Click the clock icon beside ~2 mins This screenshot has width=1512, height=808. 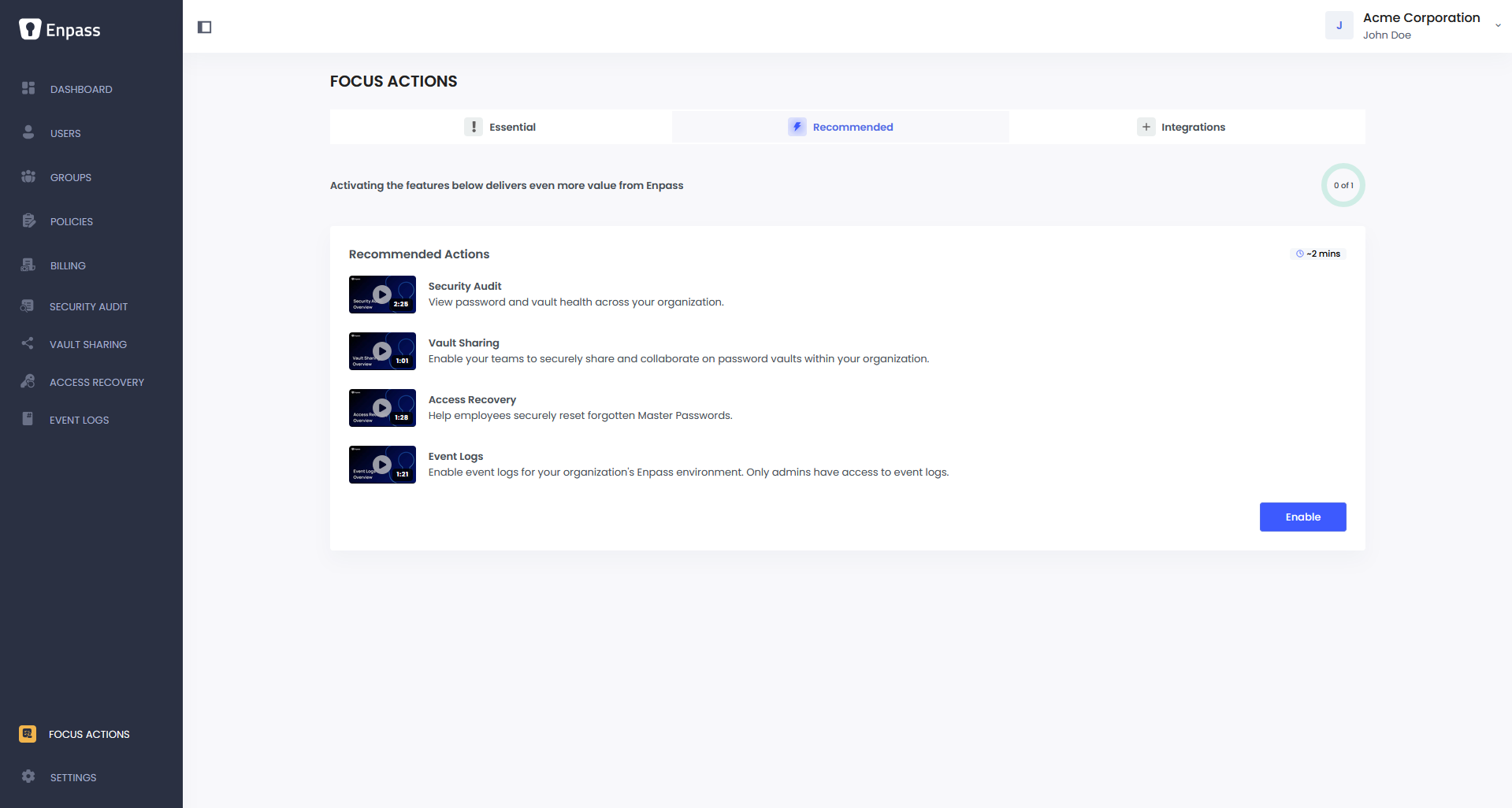1300,254
